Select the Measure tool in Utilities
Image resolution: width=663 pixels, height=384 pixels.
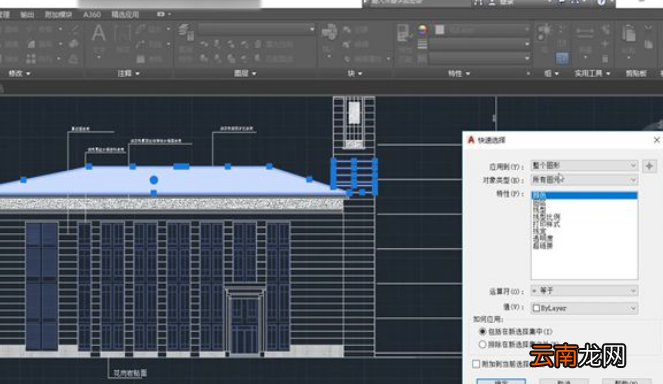(x=585, y=33)
